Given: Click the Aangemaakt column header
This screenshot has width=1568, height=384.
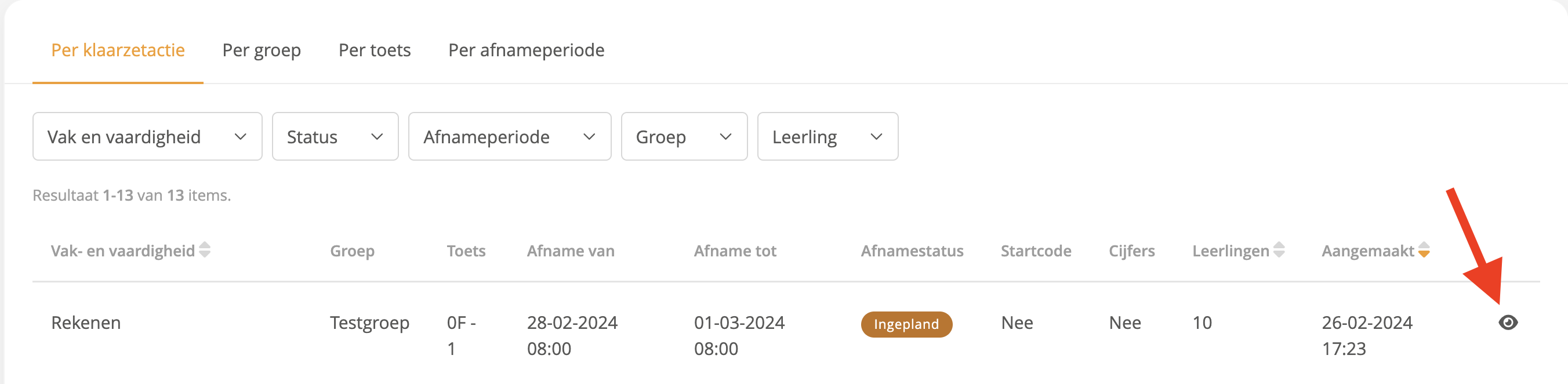Looking at the screenshot, I should point(1368,251).
